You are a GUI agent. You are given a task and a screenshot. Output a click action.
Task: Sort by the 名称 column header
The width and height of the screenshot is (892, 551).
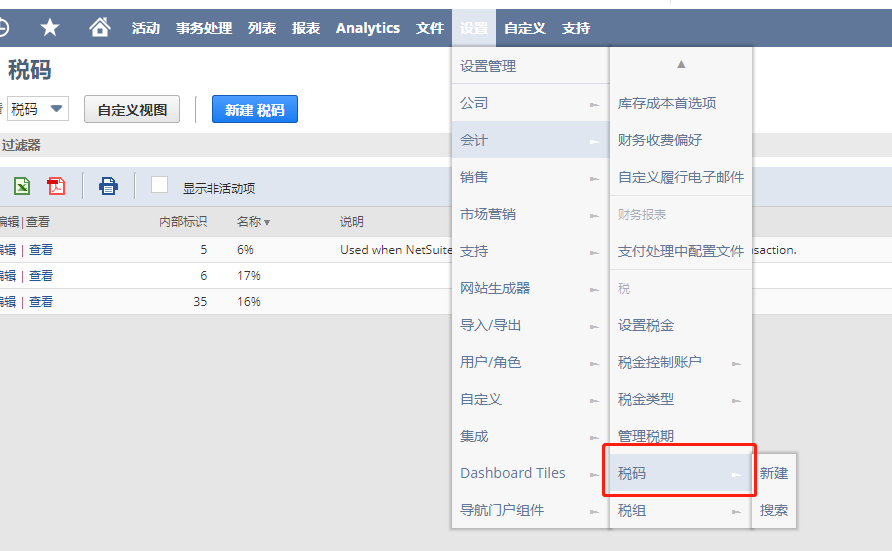tap(249, 222)
